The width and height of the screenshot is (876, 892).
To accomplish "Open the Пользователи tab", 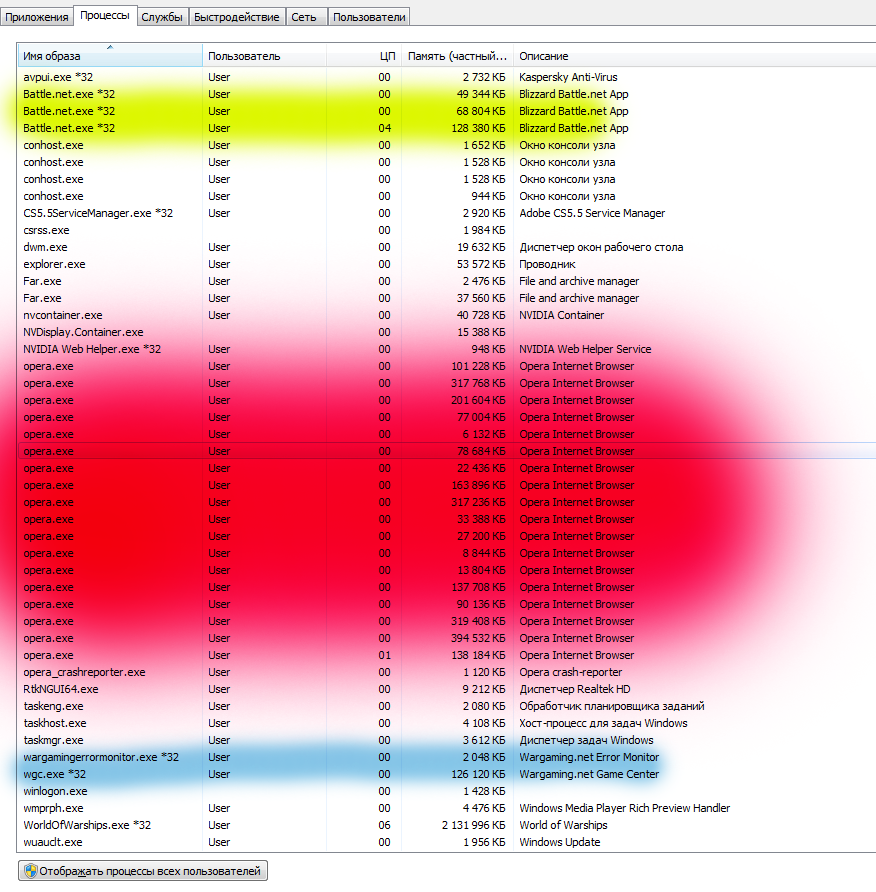I will (369, 17).
